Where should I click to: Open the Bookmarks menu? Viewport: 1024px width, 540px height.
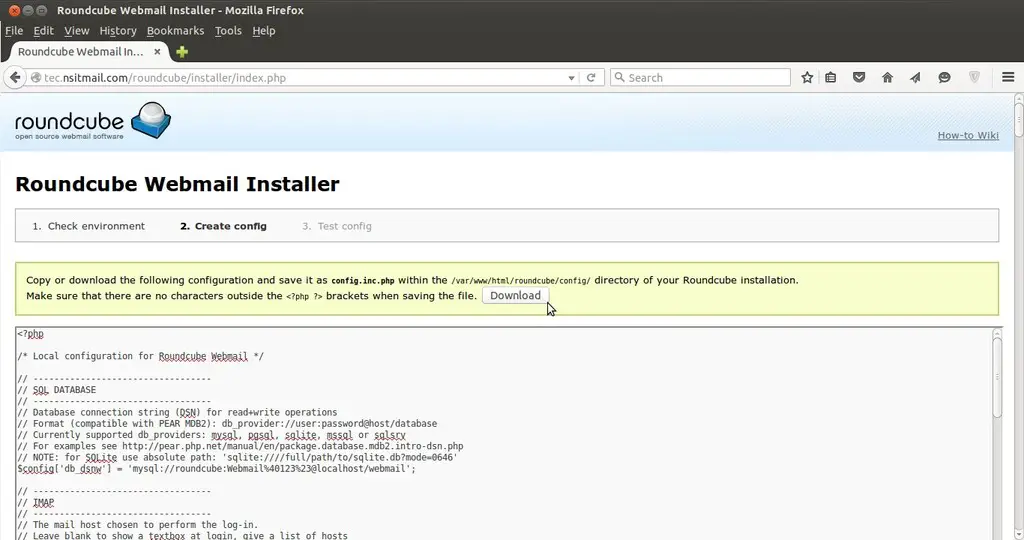point(175,31)
